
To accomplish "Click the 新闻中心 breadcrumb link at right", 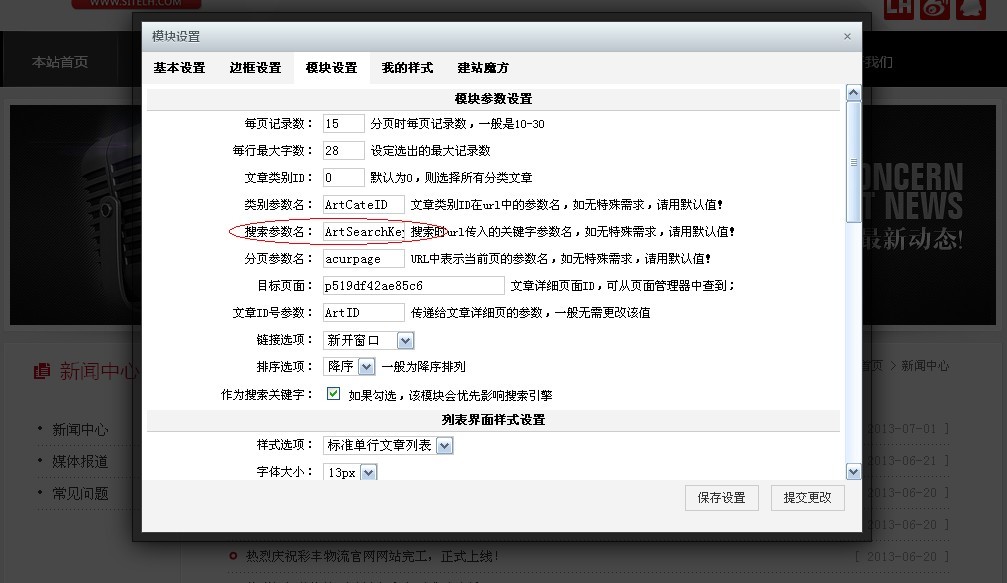I will point(925,366).
